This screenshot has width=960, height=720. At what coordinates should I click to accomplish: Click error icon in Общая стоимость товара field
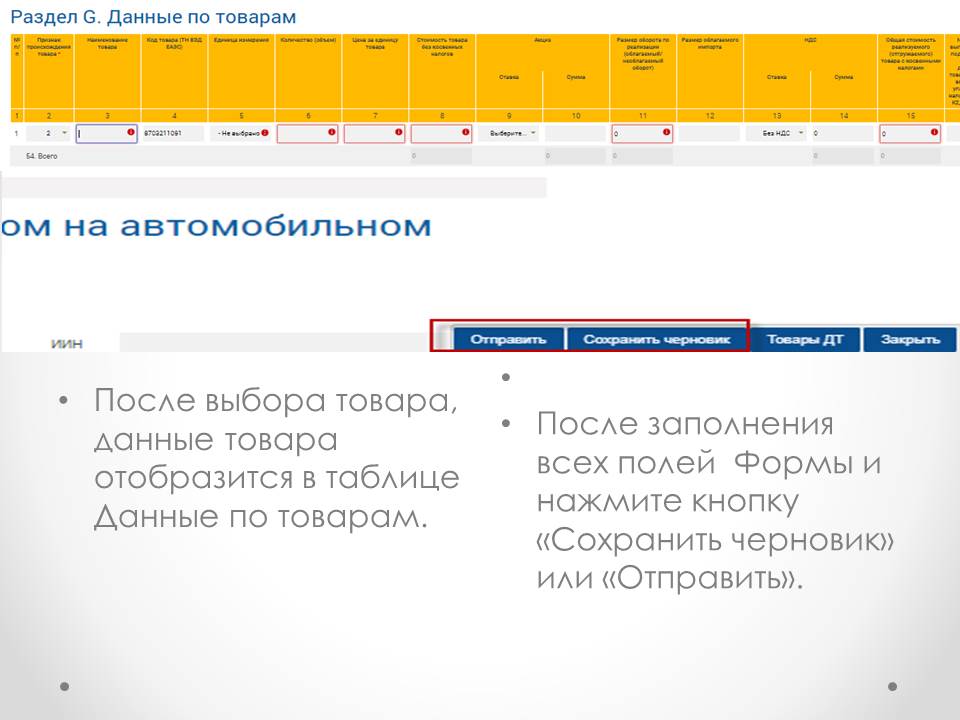pyautogui.click(x=934, y=132)
